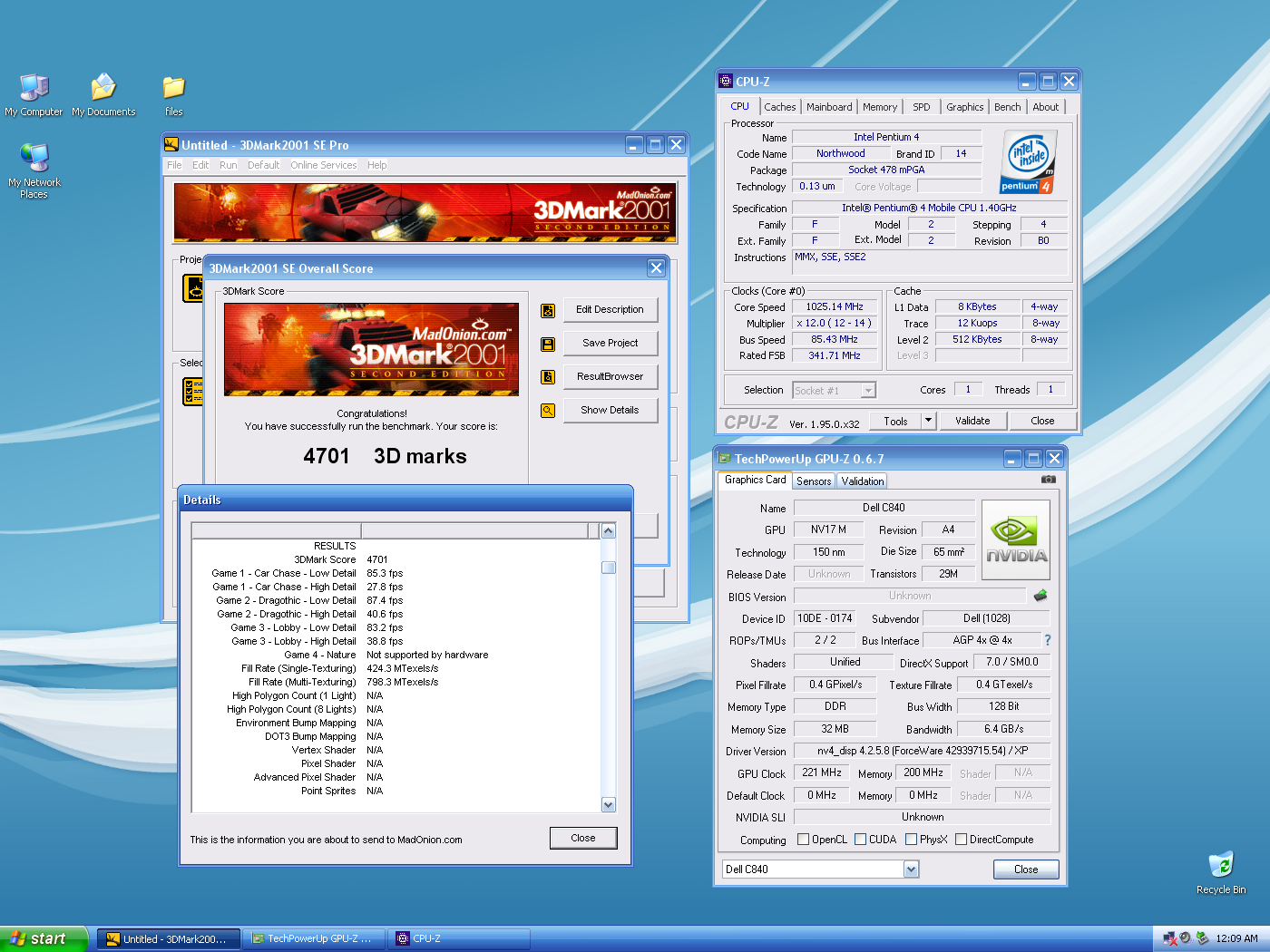Click the Details list scrollbar down arrow
The width and height of the screenshot is (1270, 952).
(609, 805)
